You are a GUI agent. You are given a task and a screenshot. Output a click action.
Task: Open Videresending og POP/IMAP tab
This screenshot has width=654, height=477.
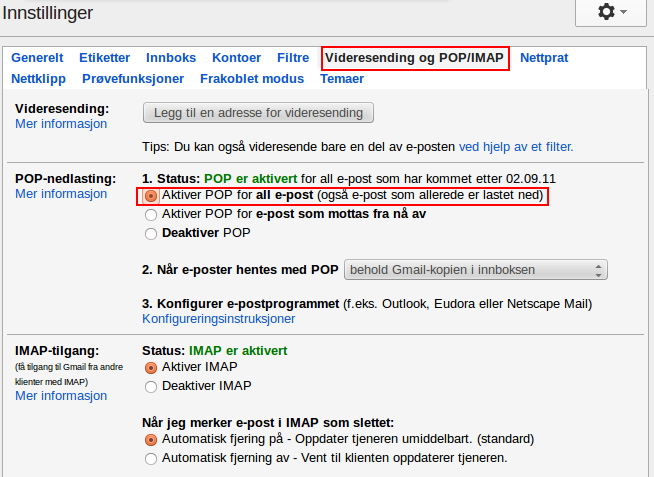415,58
